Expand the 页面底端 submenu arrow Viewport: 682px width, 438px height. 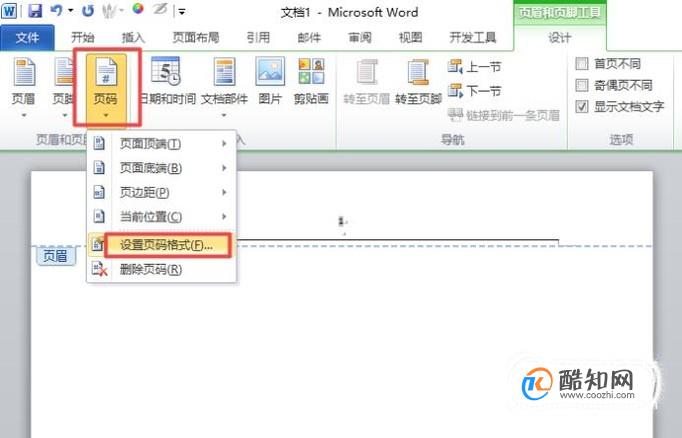click(224, 168)
